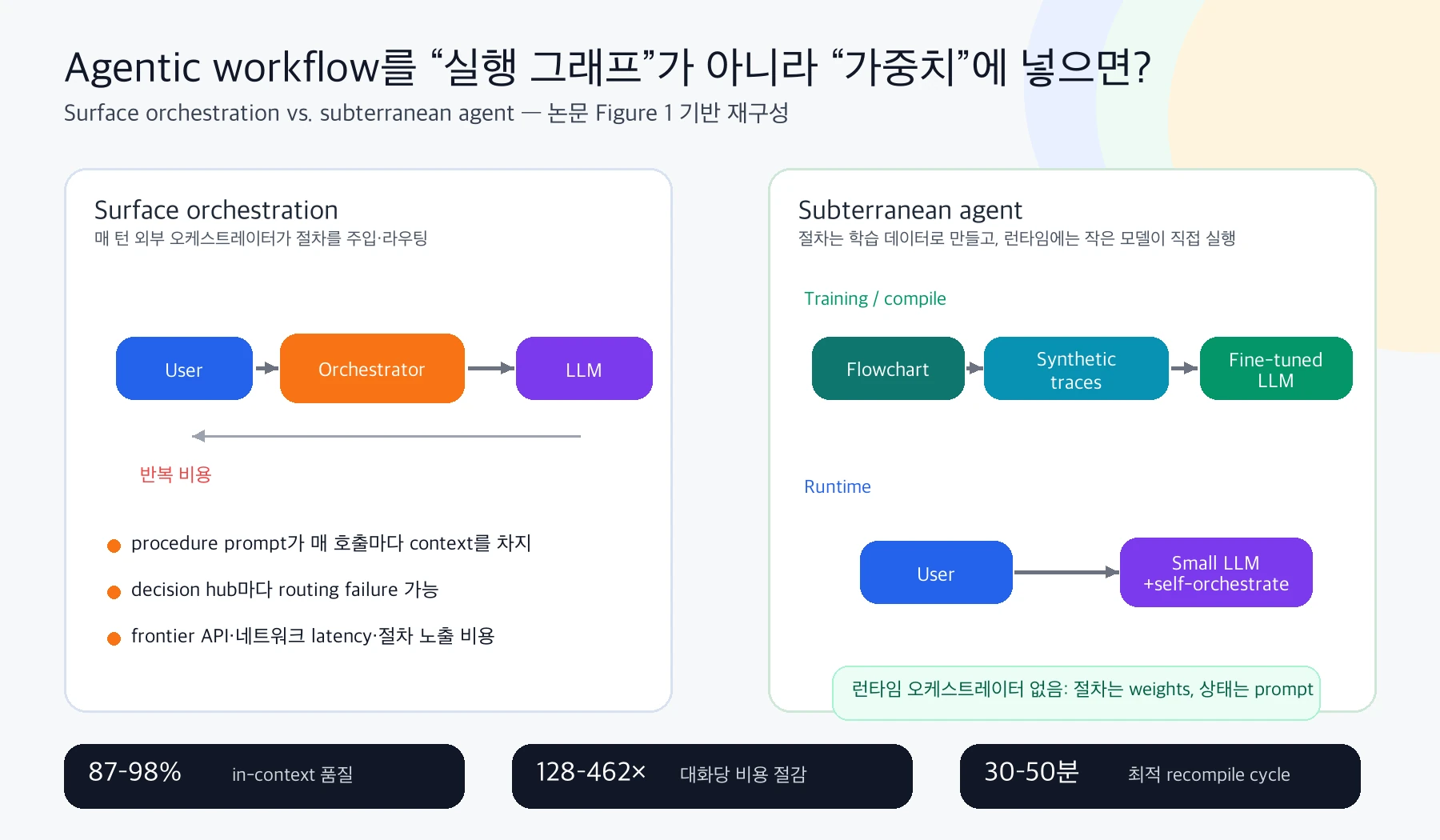Click the arrow between Synthetic traces and Fine-tuned LLM
Image resolution: width=1440 pixels, height=840 pixels.
[1184, 368]
